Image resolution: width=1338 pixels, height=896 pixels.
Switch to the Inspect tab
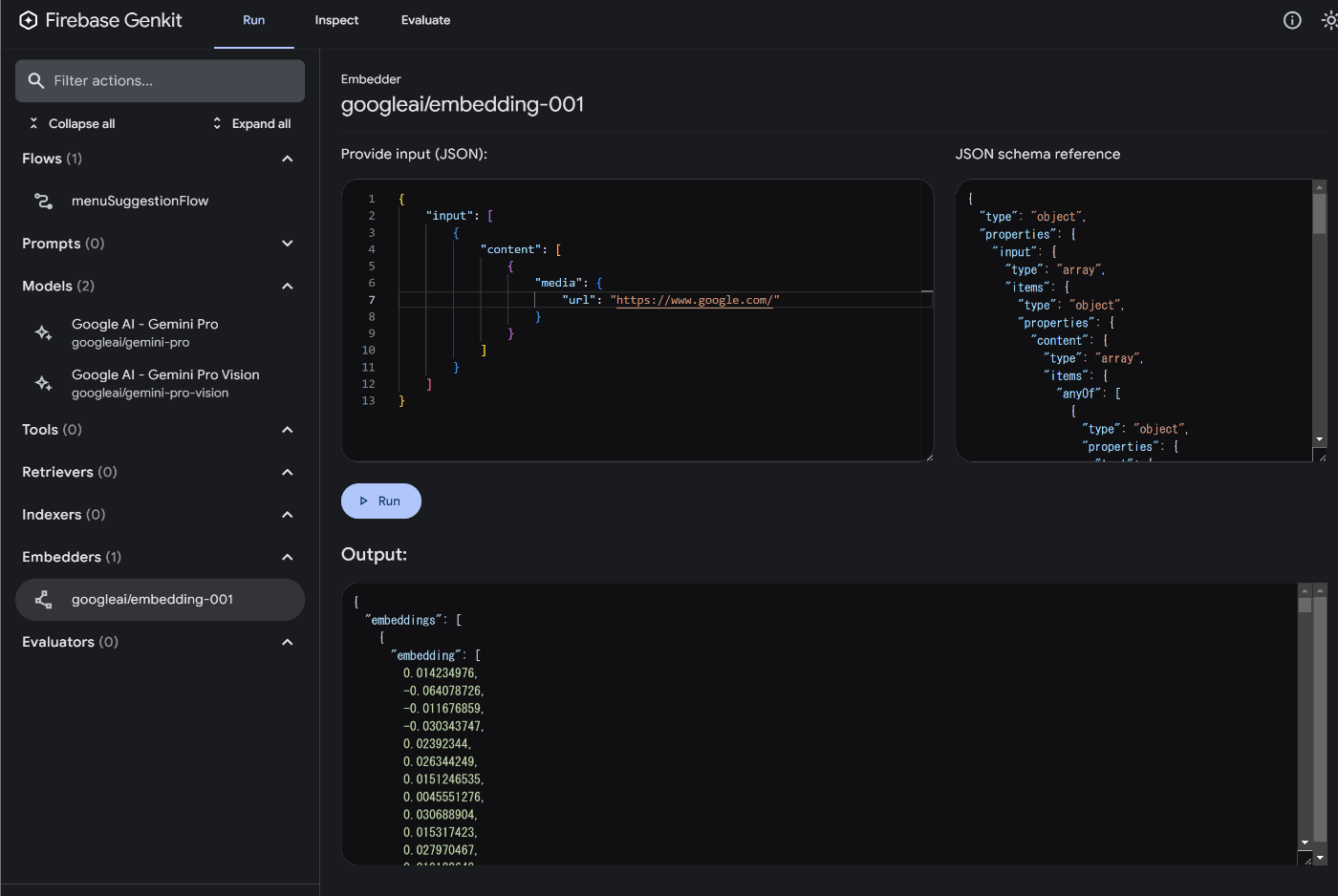[336, 20]
